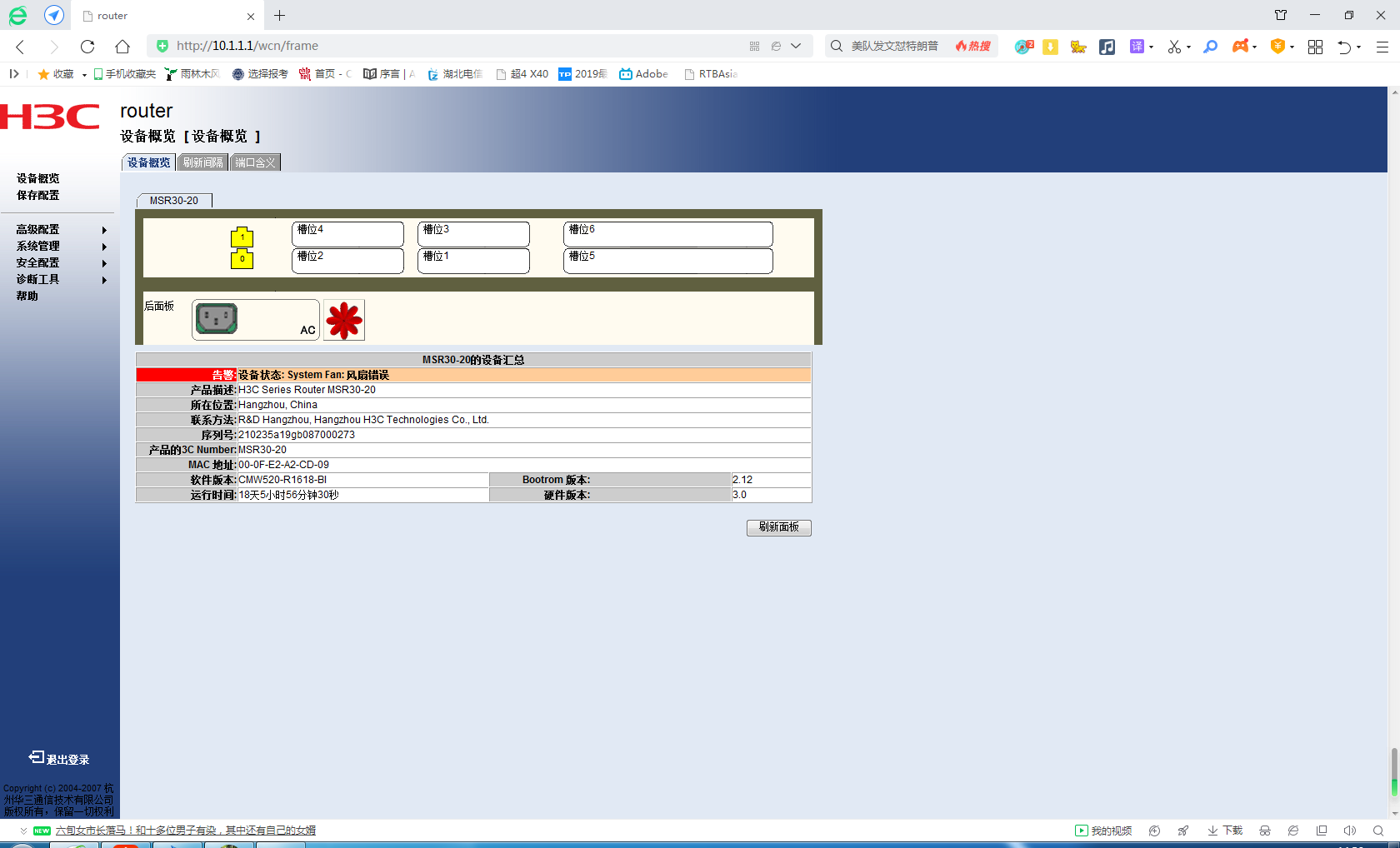
Task: Open the 手机收藏夹 bookmark
Action: point(125,74)
